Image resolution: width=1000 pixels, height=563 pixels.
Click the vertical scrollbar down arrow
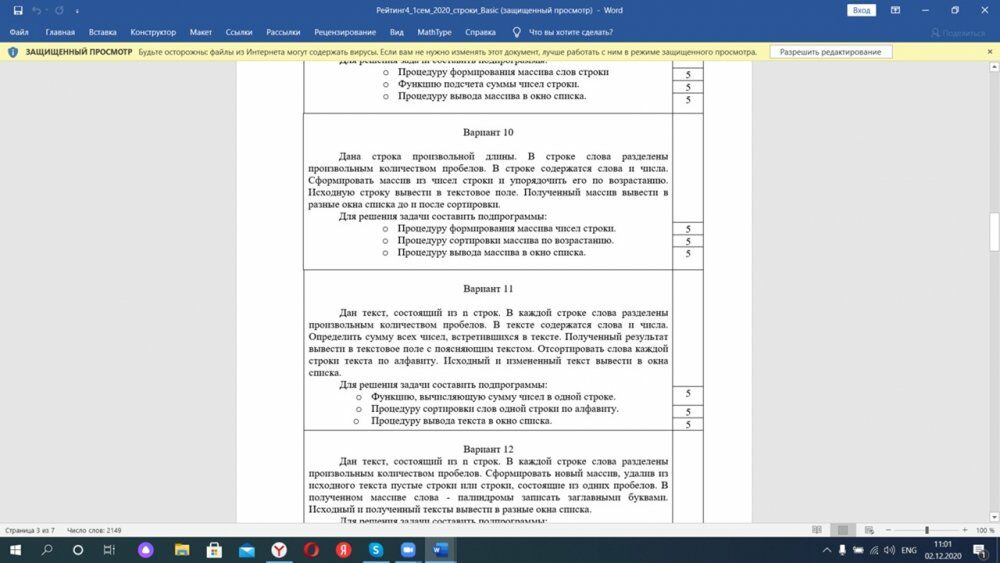pyautogui.click(x=994, y=517)
